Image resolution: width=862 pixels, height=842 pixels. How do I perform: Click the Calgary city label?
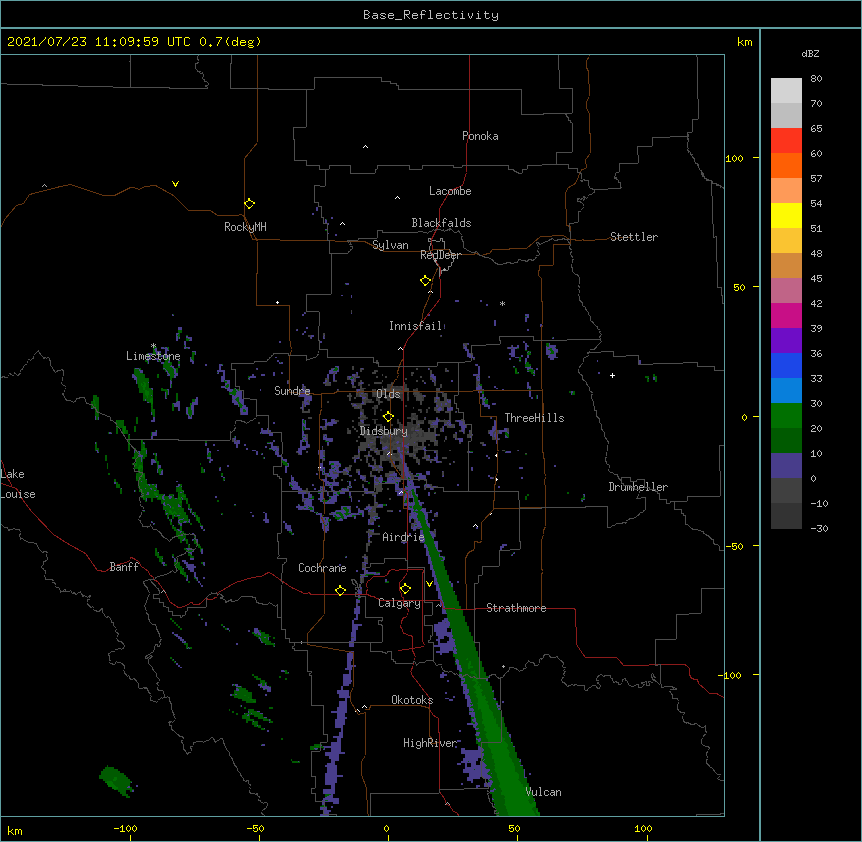coord(399,603)
